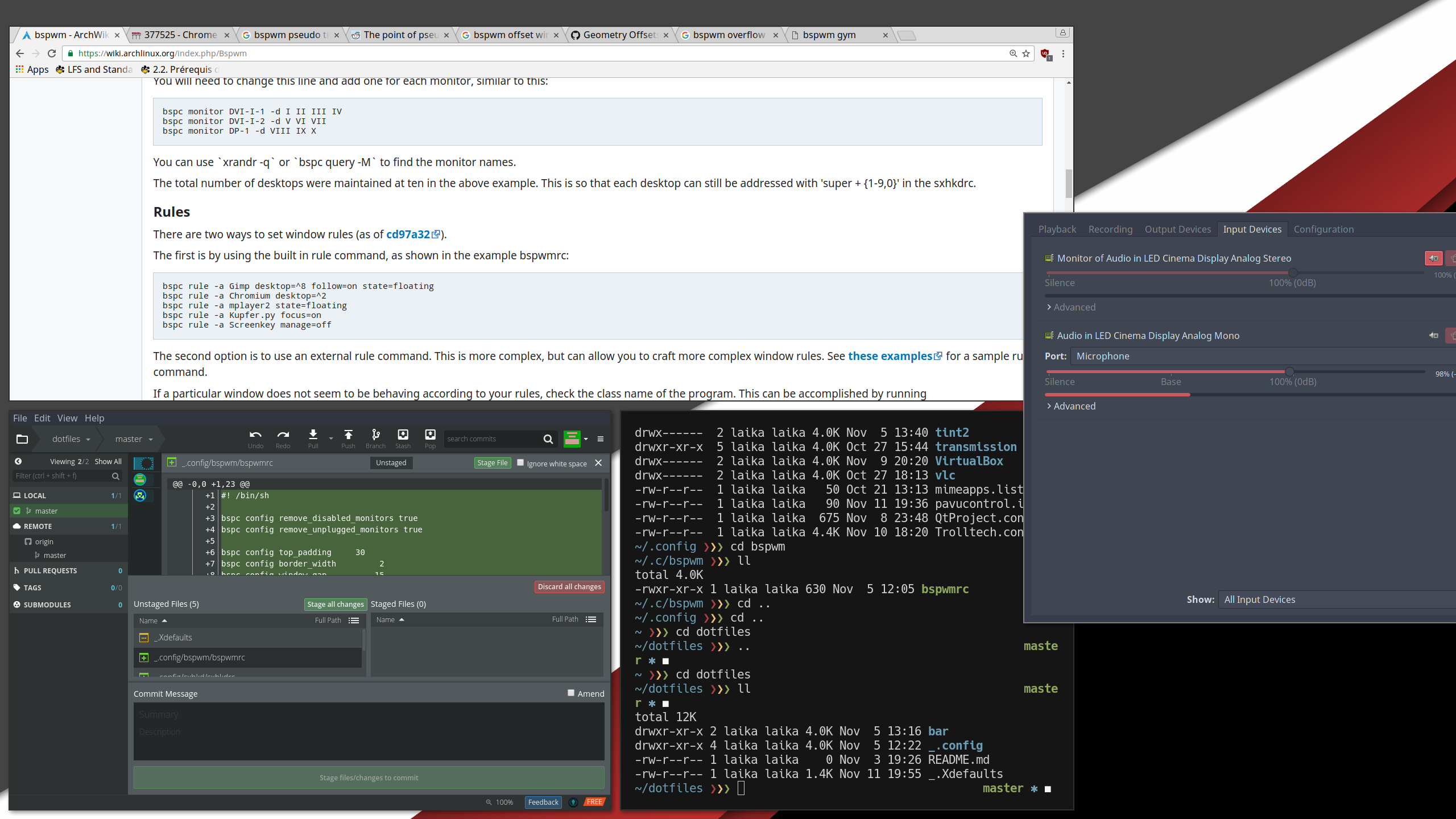
Task: Click the Redo icon in GitKraken toolbar
Action: pyautogui.click(x=283, y=436)
